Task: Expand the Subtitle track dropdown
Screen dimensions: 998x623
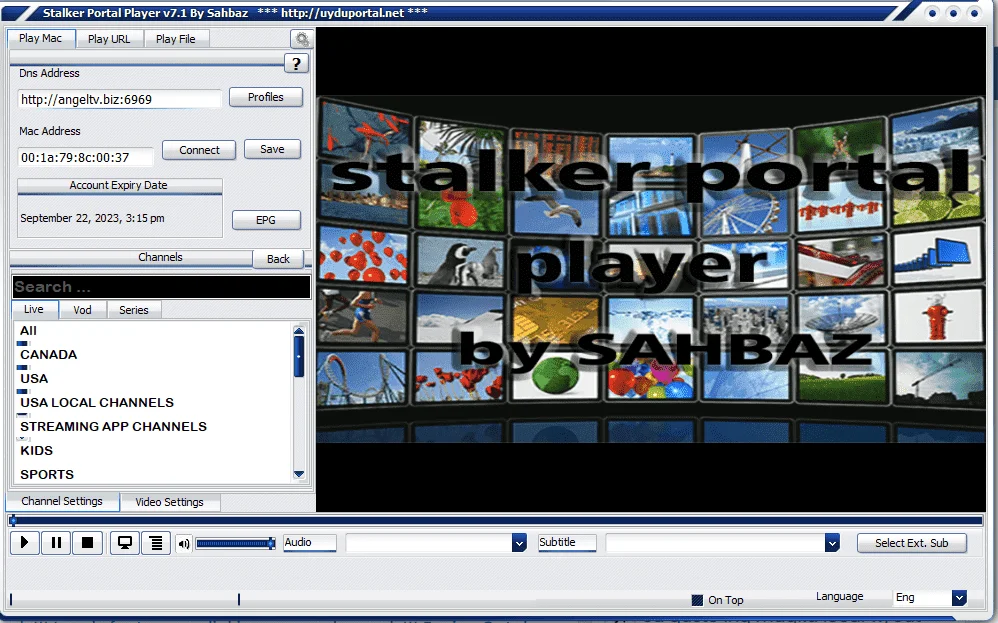Action: pyautogui.click(x=832, y=543)
